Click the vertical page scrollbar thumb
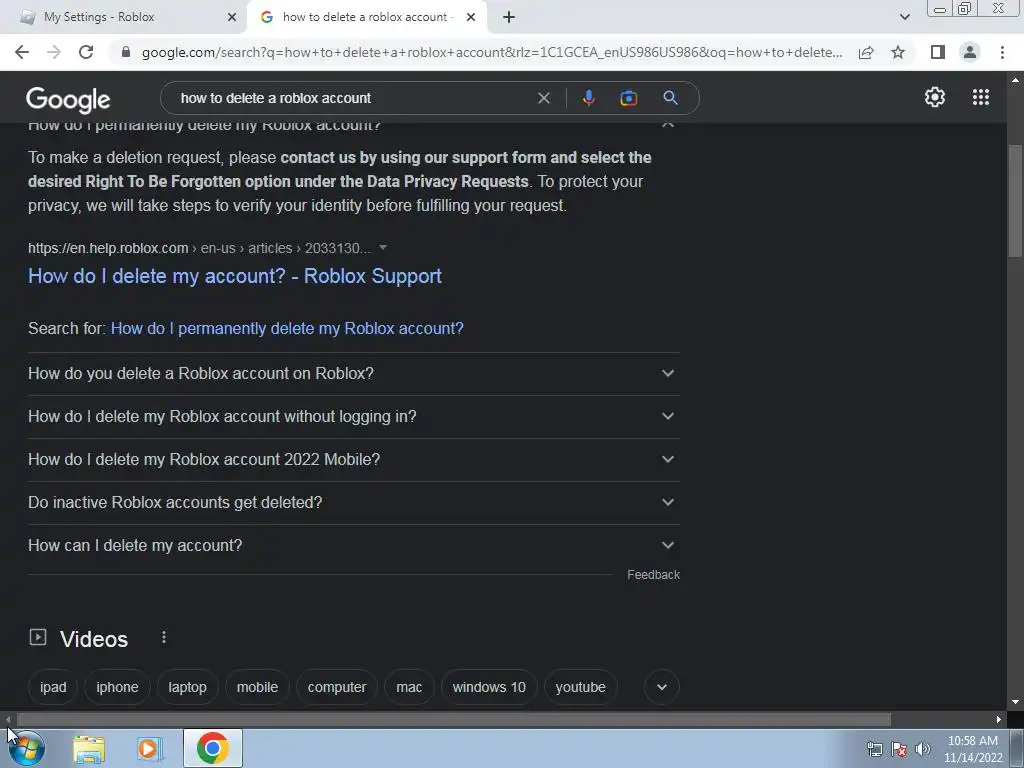 coord(1015,200)
